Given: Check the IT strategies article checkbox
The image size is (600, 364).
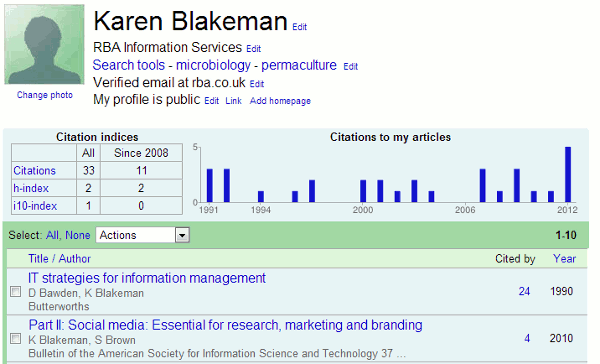Looking at the screenshot, I should coord(16,292).
